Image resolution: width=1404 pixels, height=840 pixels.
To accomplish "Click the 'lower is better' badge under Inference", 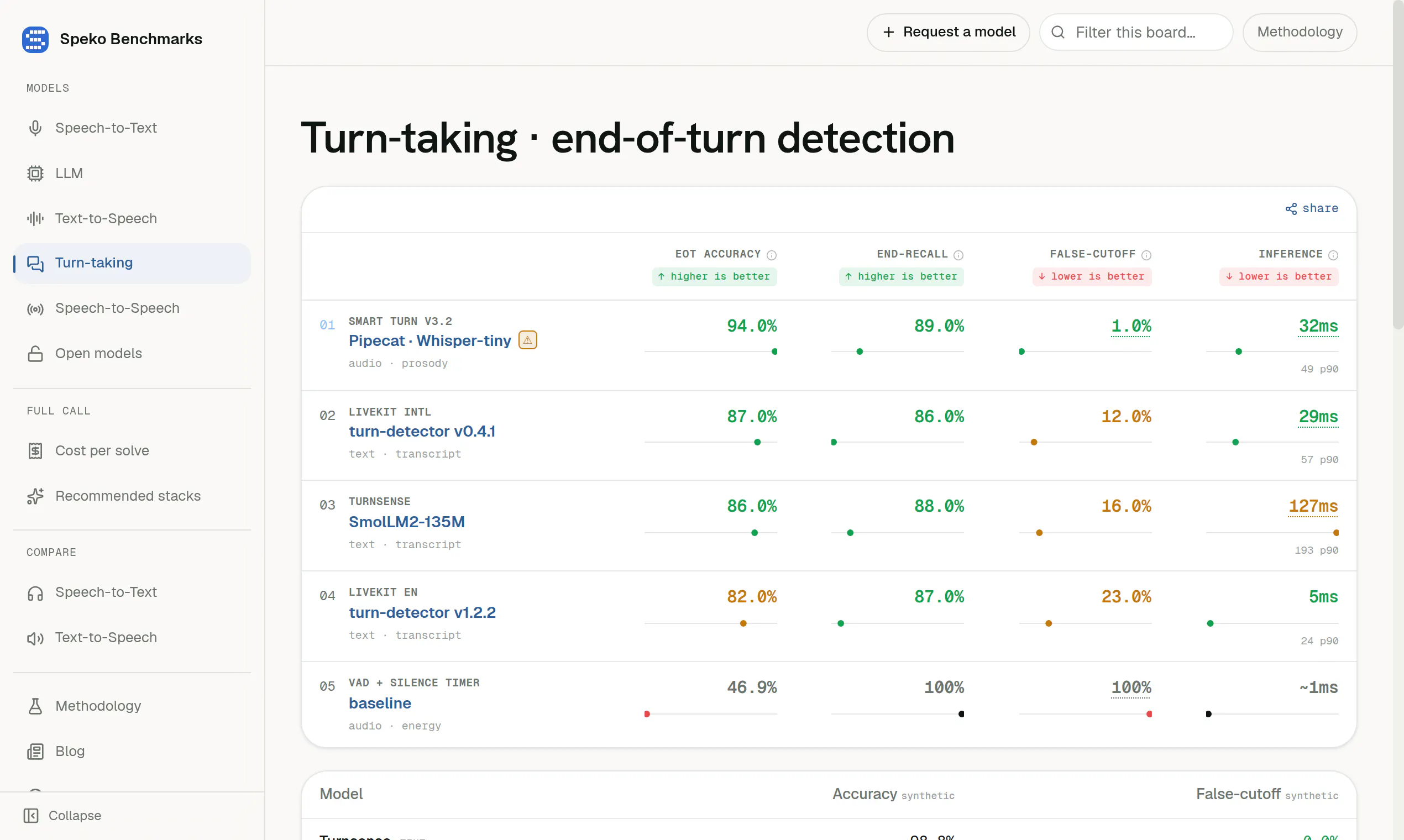I will coord(1279,276).
